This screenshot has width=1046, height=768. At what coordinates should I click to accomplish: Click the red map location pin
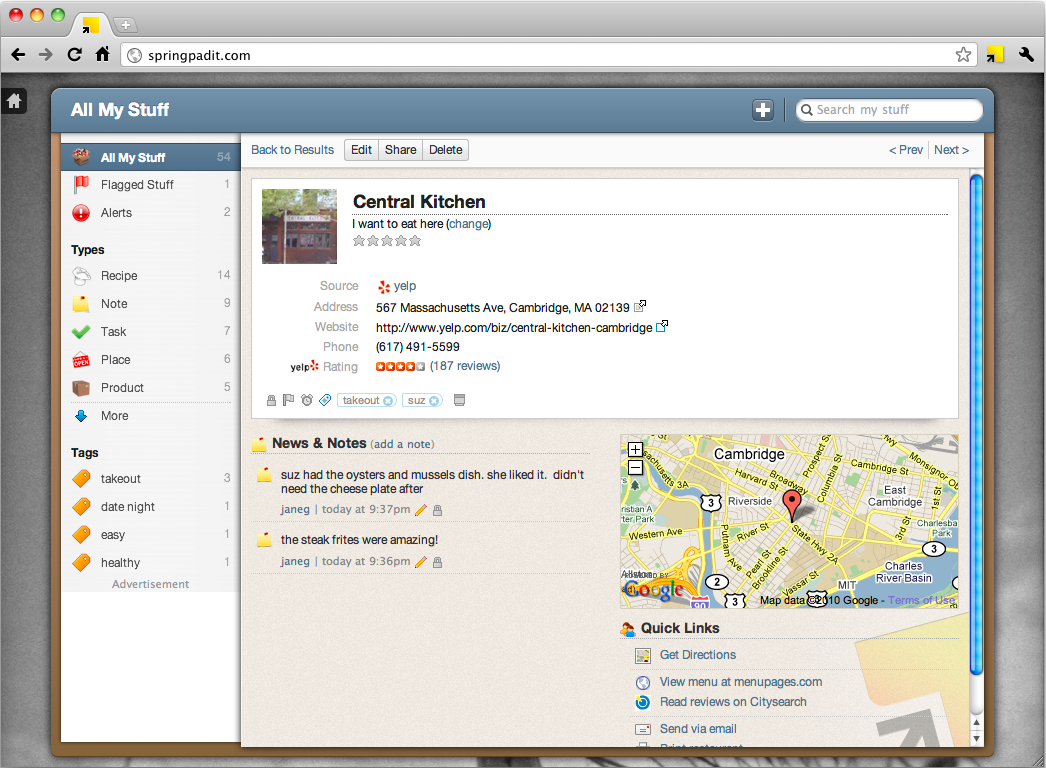click(x=791, y=505)
